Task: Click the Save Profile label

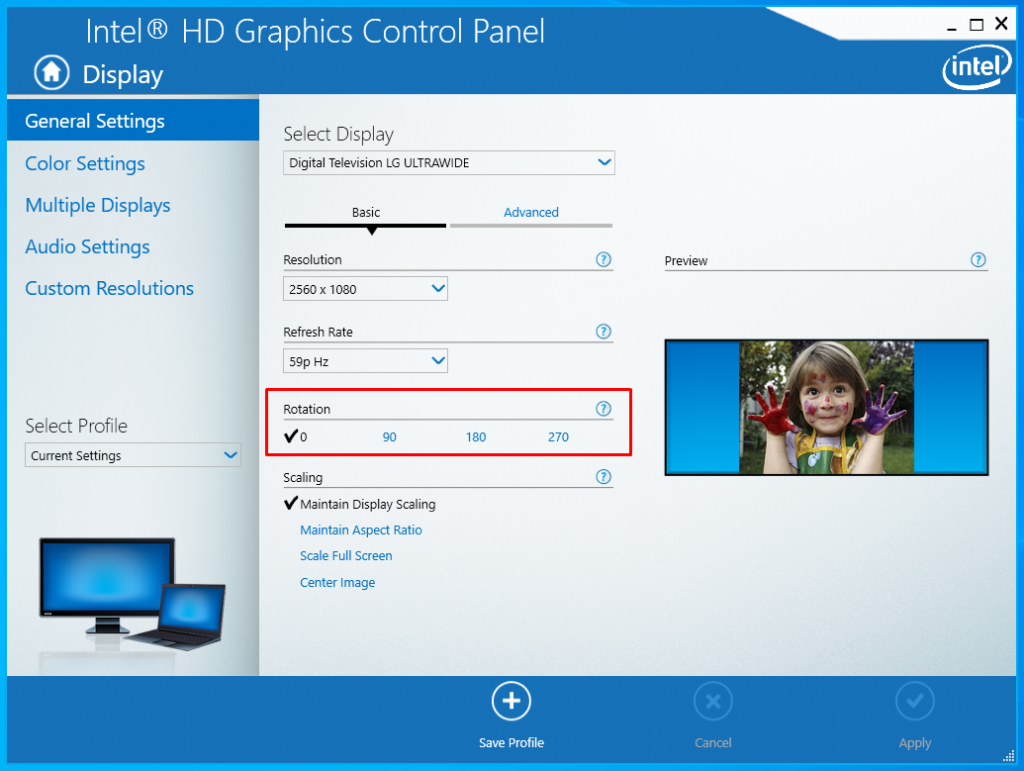Action: [x=511, y=743]
